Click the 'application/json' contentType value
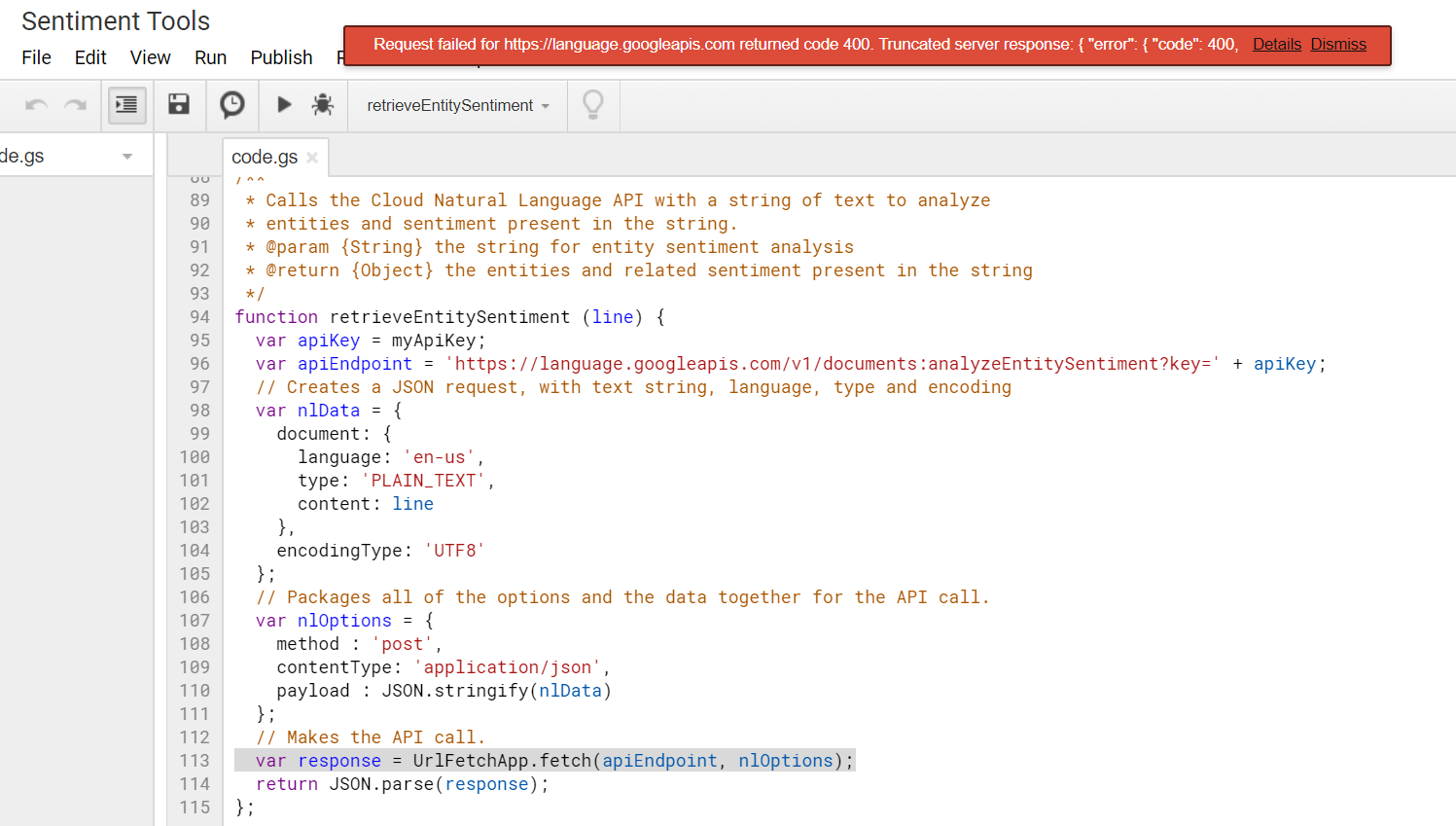Viewport: 1456px width, 826px height. pyautogui.click(x=507, y=667)
